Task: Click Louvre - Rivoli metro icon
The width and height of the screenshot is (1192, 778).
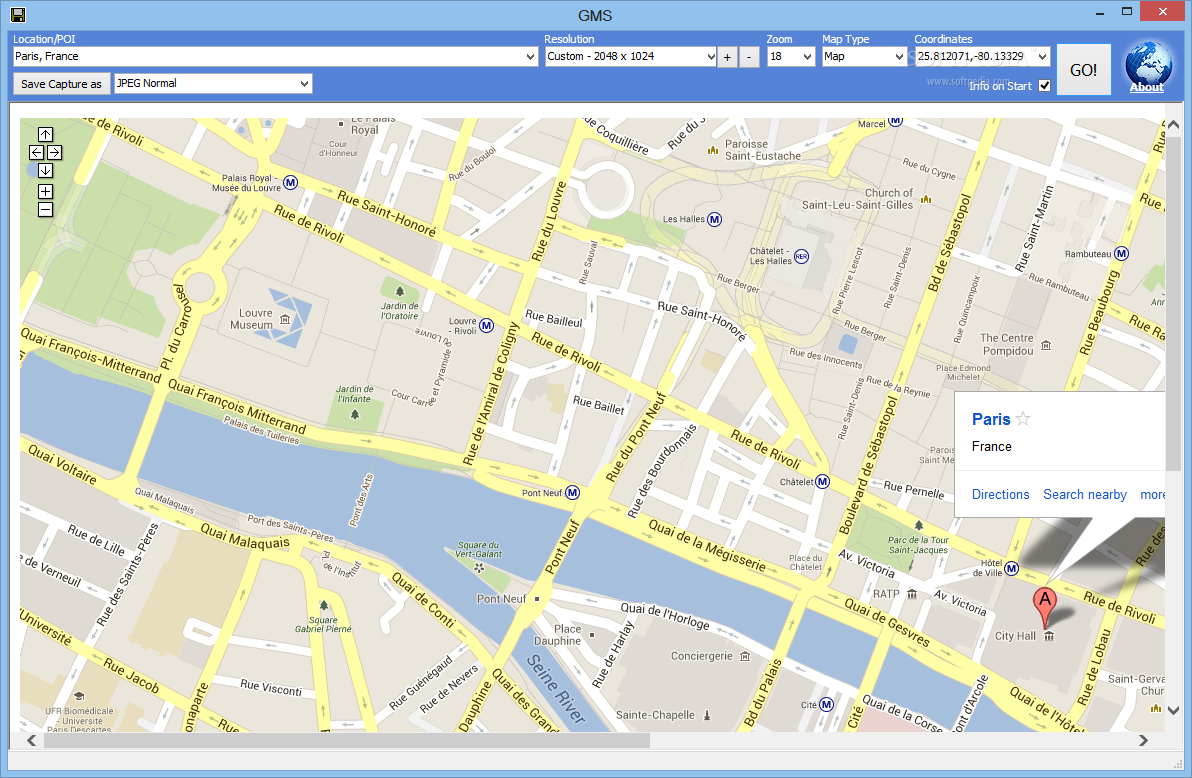Action: (487, 325)
